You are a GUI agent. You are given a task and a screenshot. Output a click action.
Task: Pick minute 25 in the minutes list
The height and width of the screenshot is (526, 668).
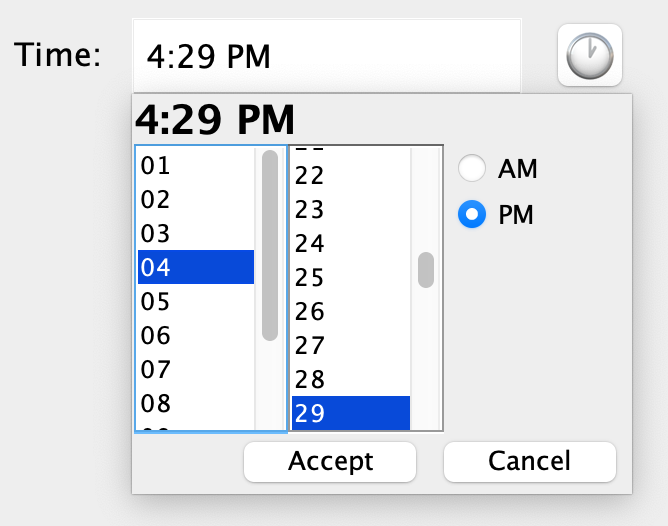click(x=350, y=277)
